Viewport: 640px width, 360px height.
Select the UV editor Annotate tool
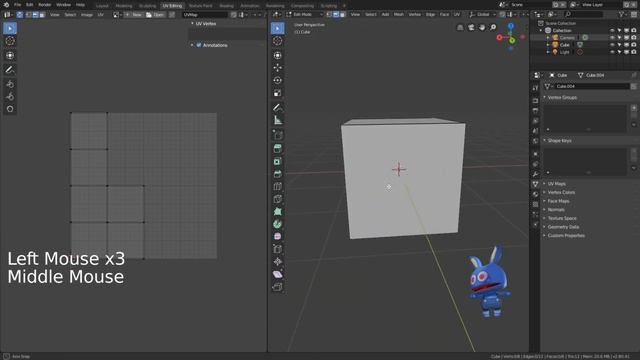point(10,69)
